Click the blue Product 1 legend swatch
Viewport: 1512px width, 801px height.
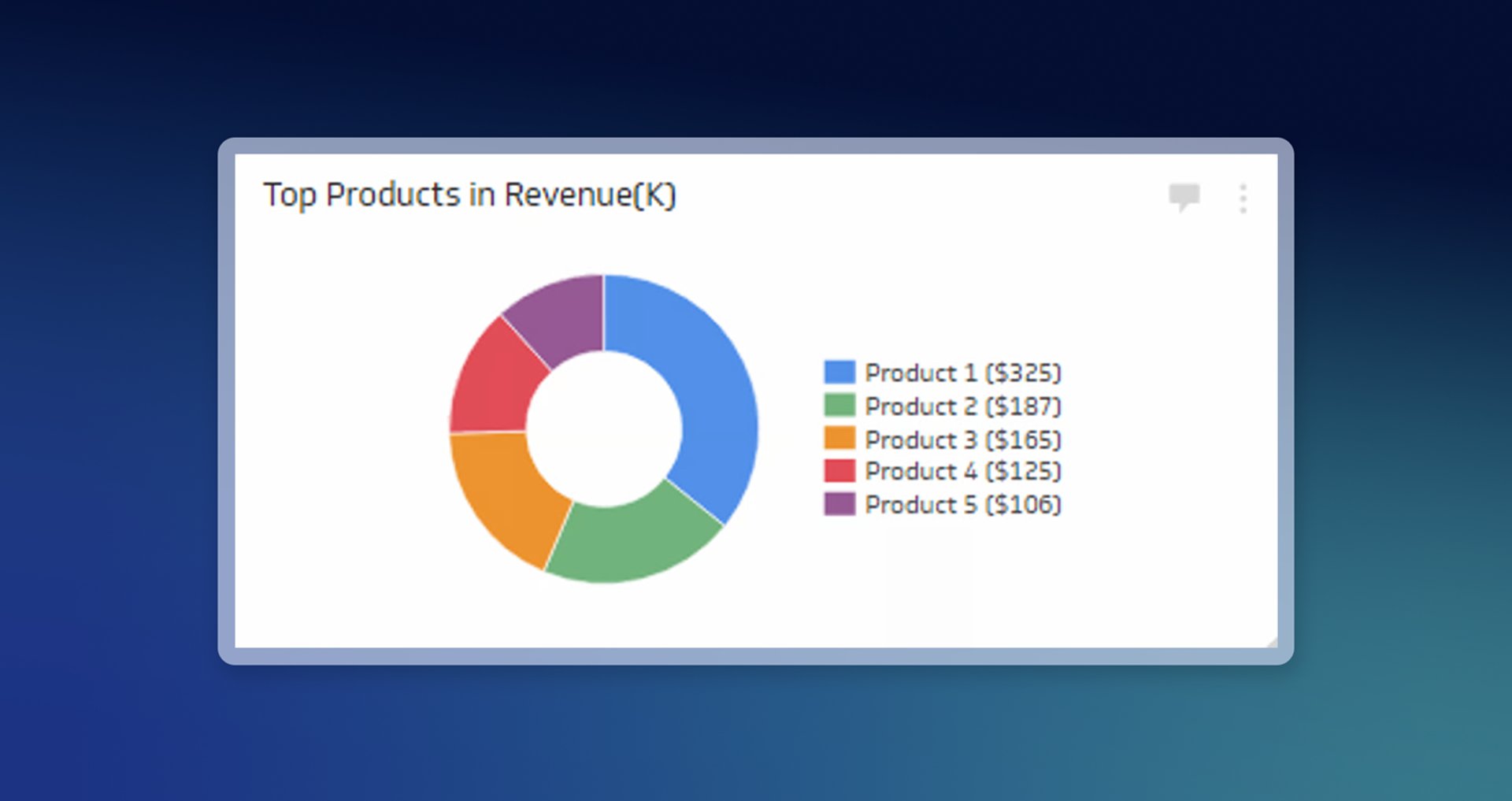pos(839,373)
